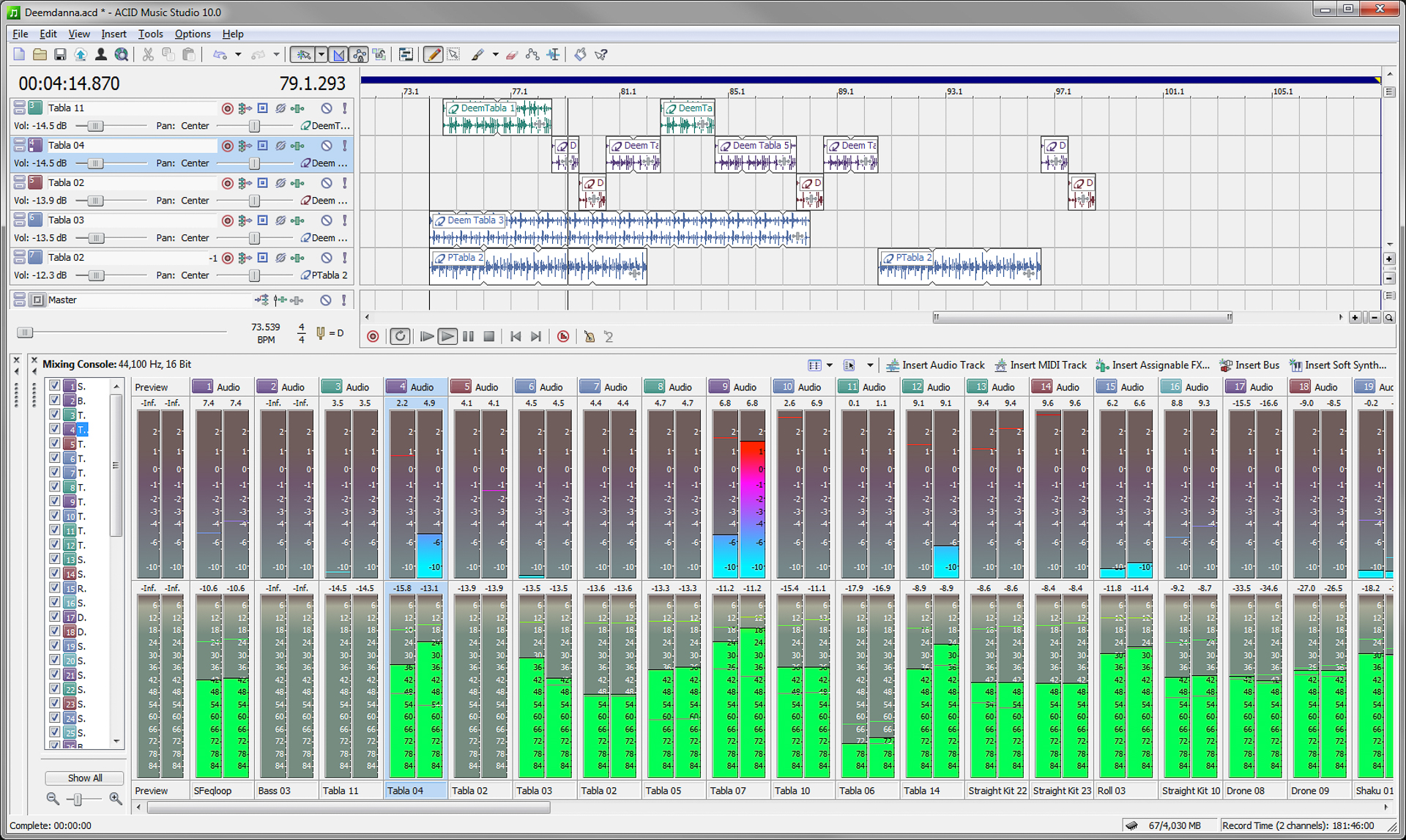Solo the Tabla 02 track

[345, 182]
